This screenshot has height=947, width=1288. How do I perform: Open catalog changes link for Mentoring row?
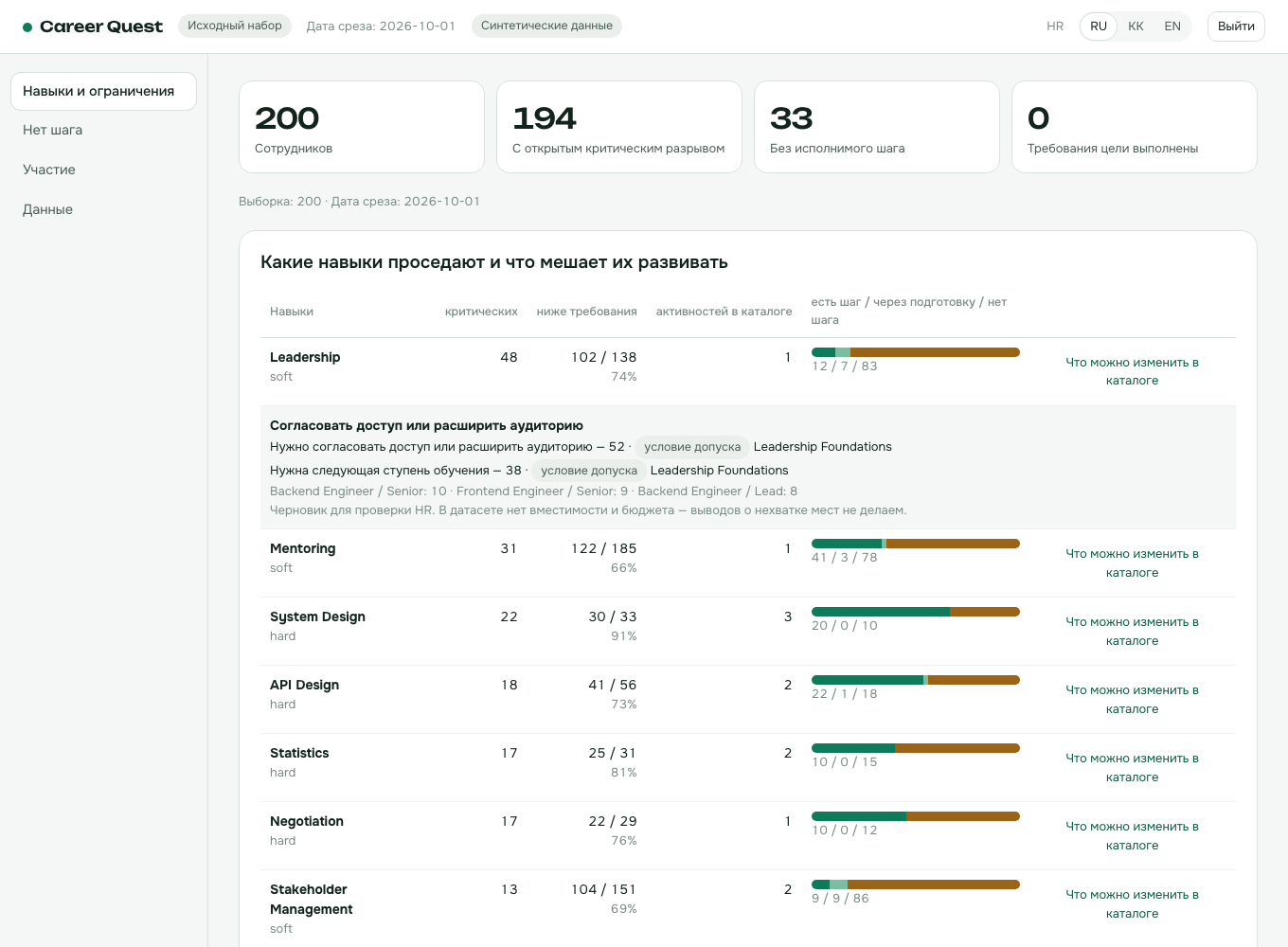pos(1132,563)
